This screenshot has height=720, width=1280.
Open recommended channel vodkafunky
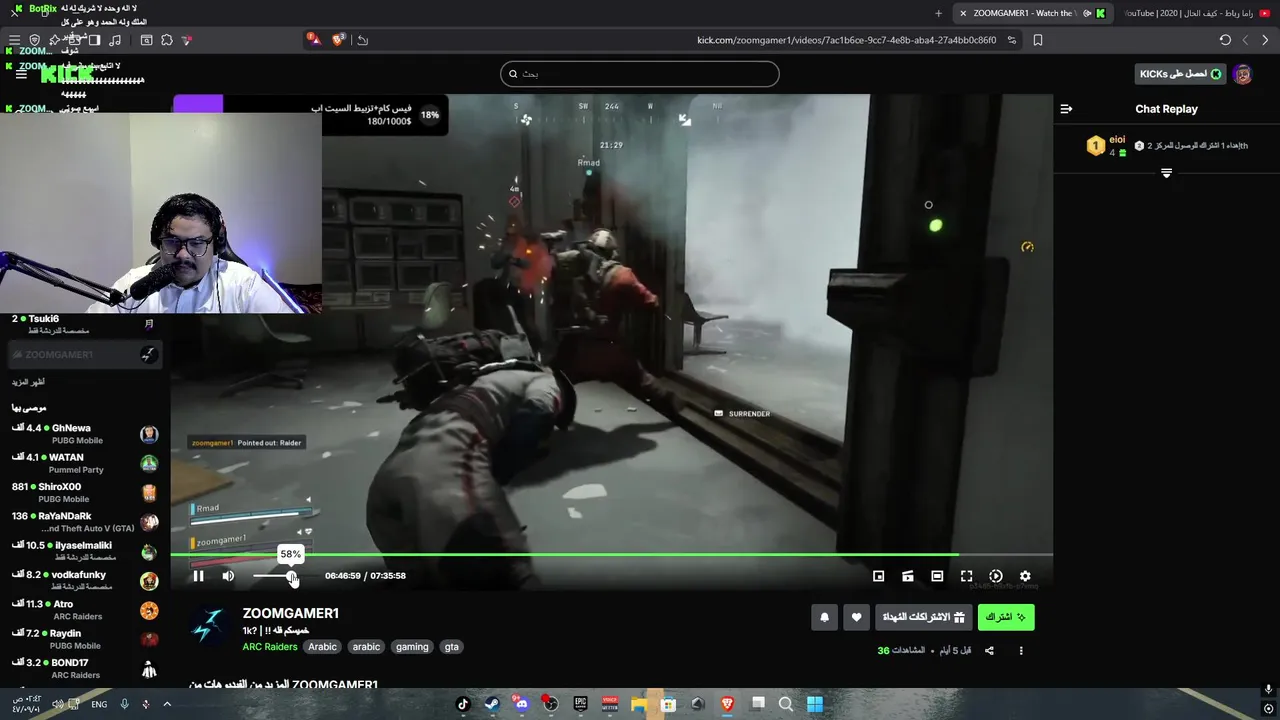85,580
